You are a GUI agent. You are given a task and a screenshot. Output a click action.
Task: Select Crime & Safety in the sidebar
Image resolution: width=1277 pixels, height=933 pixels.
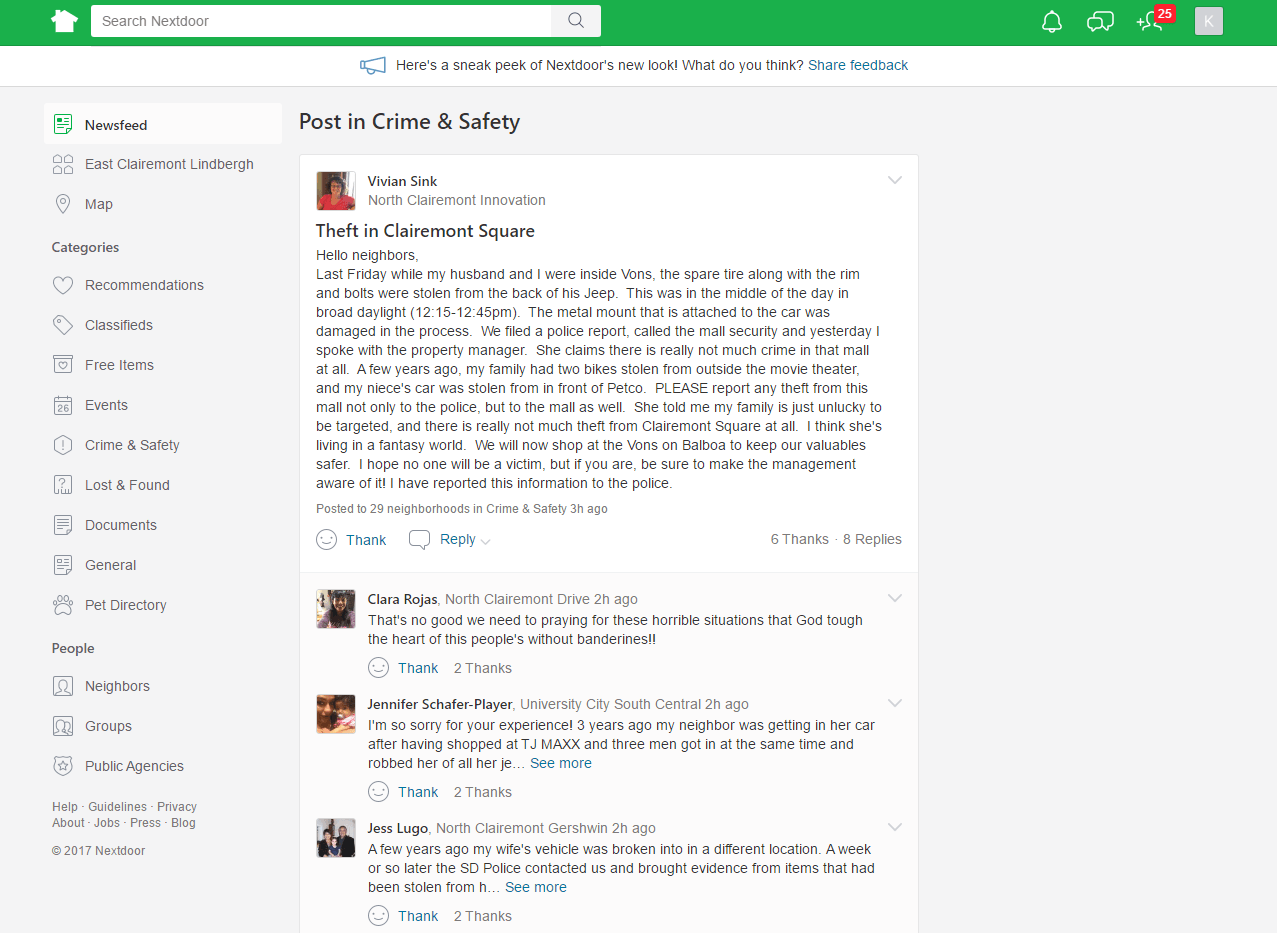(132, 445)
